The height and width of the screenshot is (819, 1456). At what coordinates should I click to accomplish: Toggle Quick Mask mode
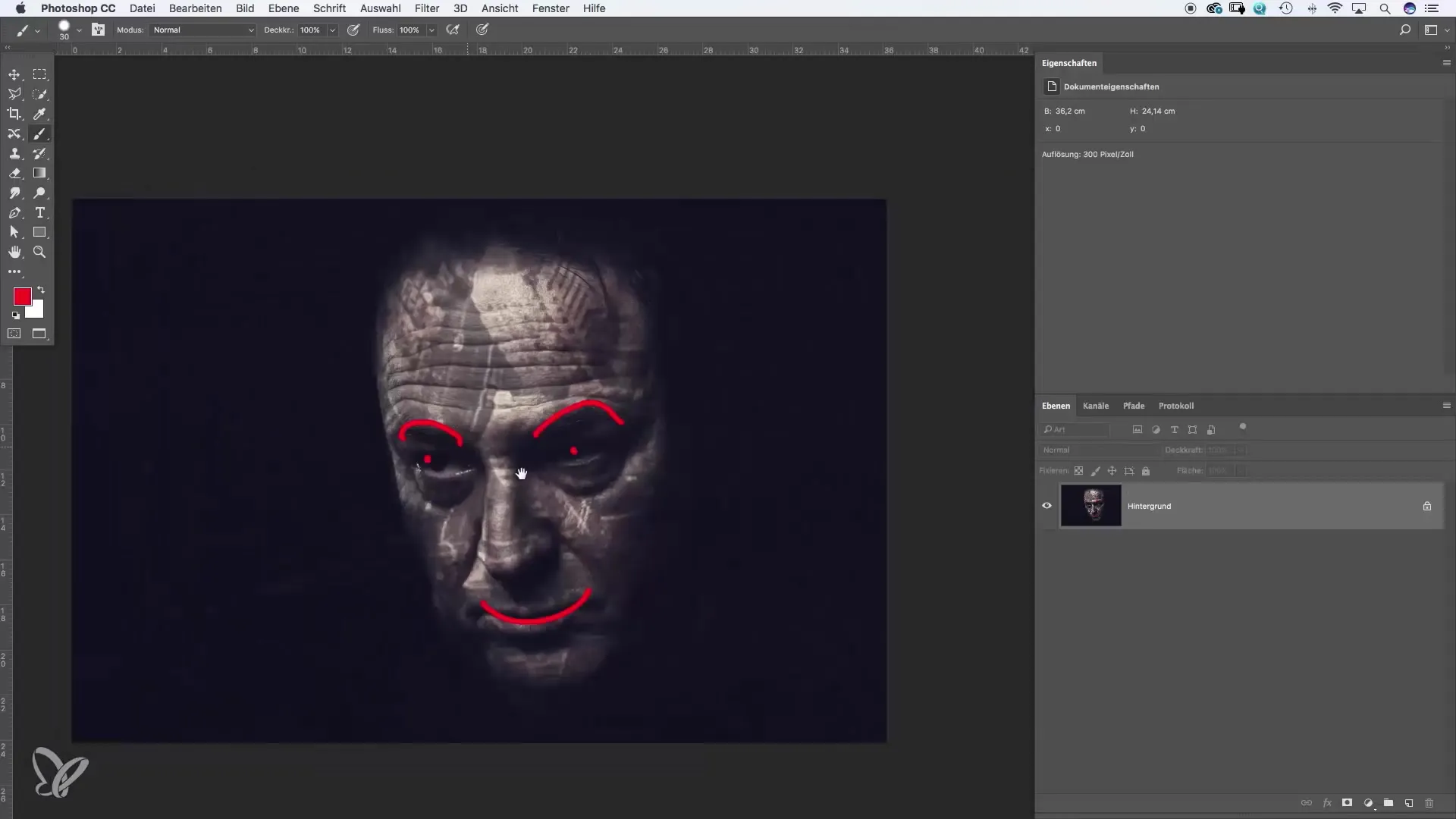point(14,334)
